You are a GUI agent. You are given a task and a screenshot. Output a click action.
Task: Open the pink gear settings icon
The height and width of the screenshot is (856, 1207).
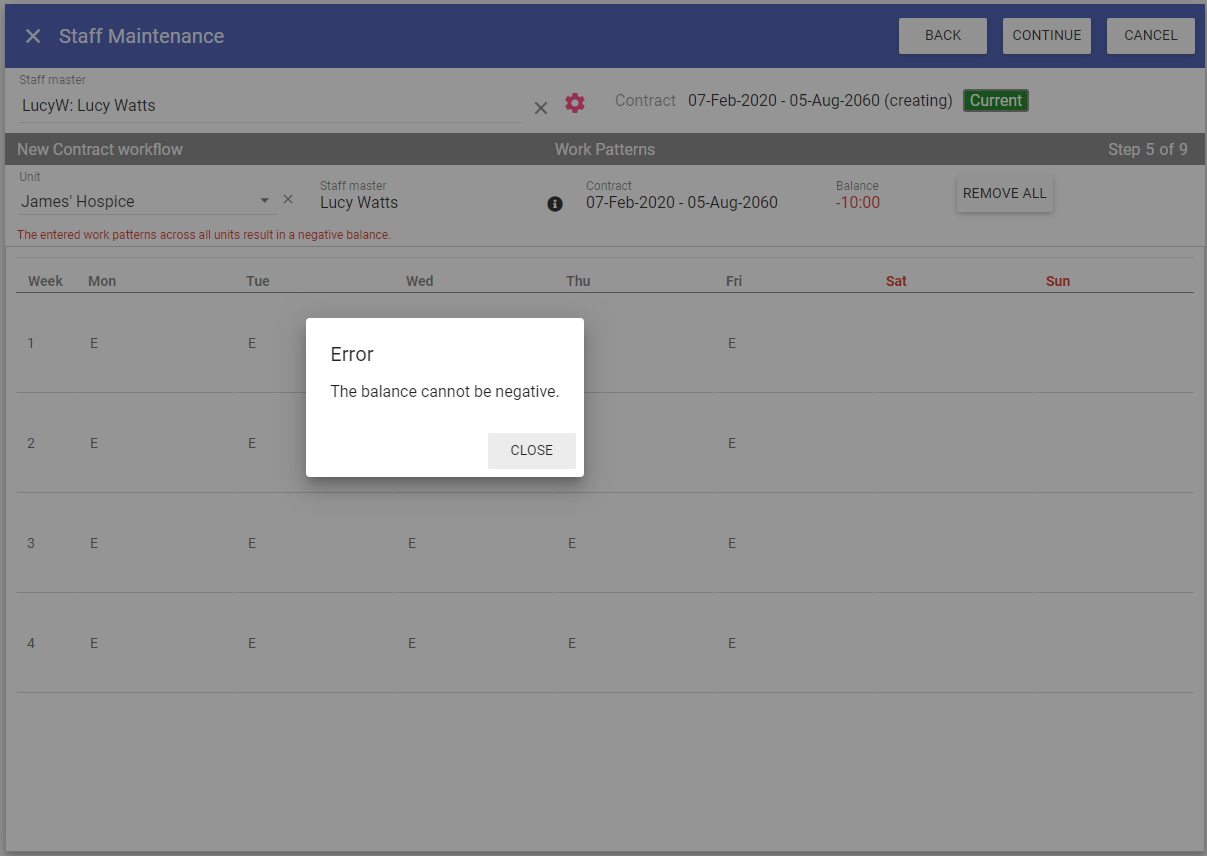(575, 103)
